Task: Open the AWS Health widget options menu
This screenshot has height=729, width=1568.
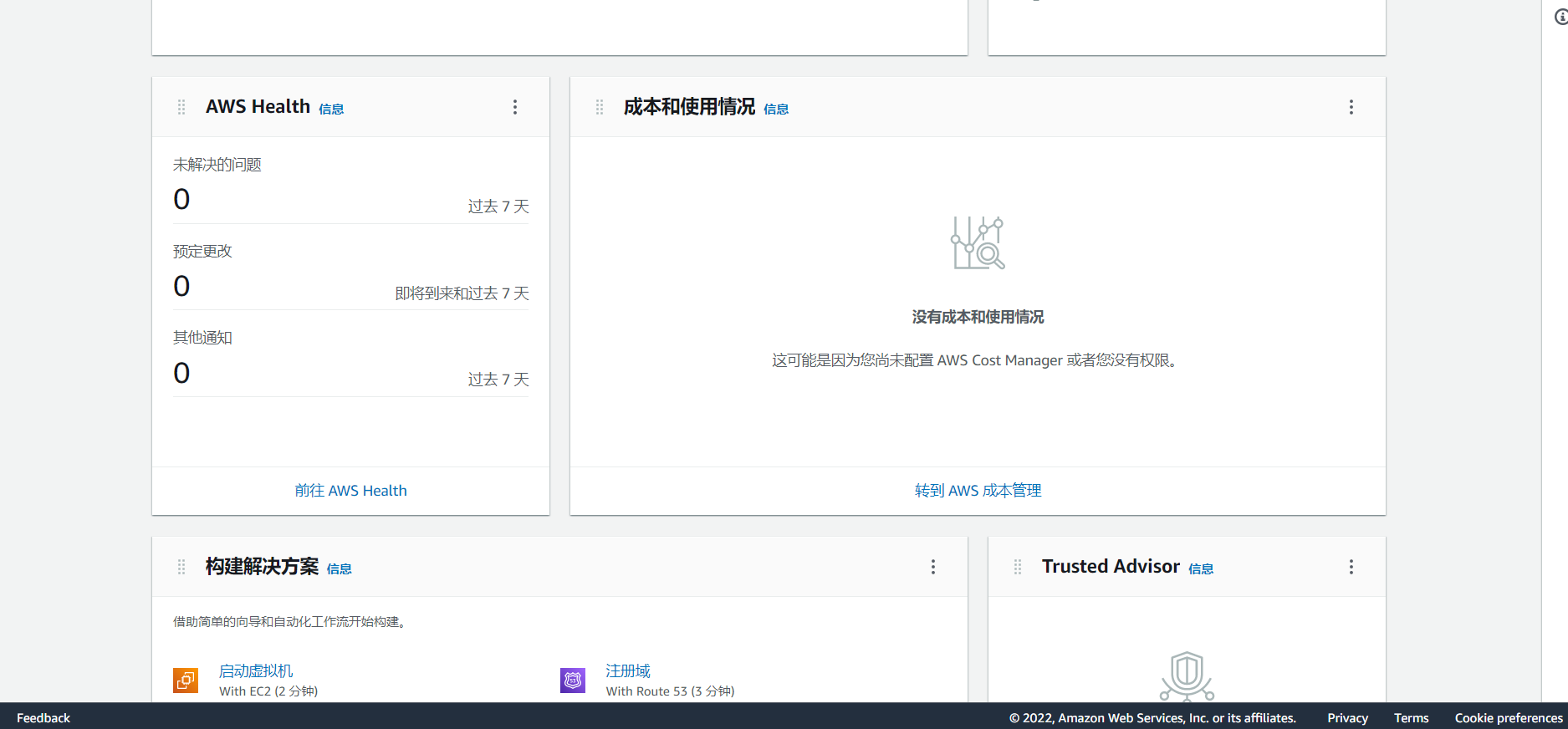Action: tap(515, 107)
